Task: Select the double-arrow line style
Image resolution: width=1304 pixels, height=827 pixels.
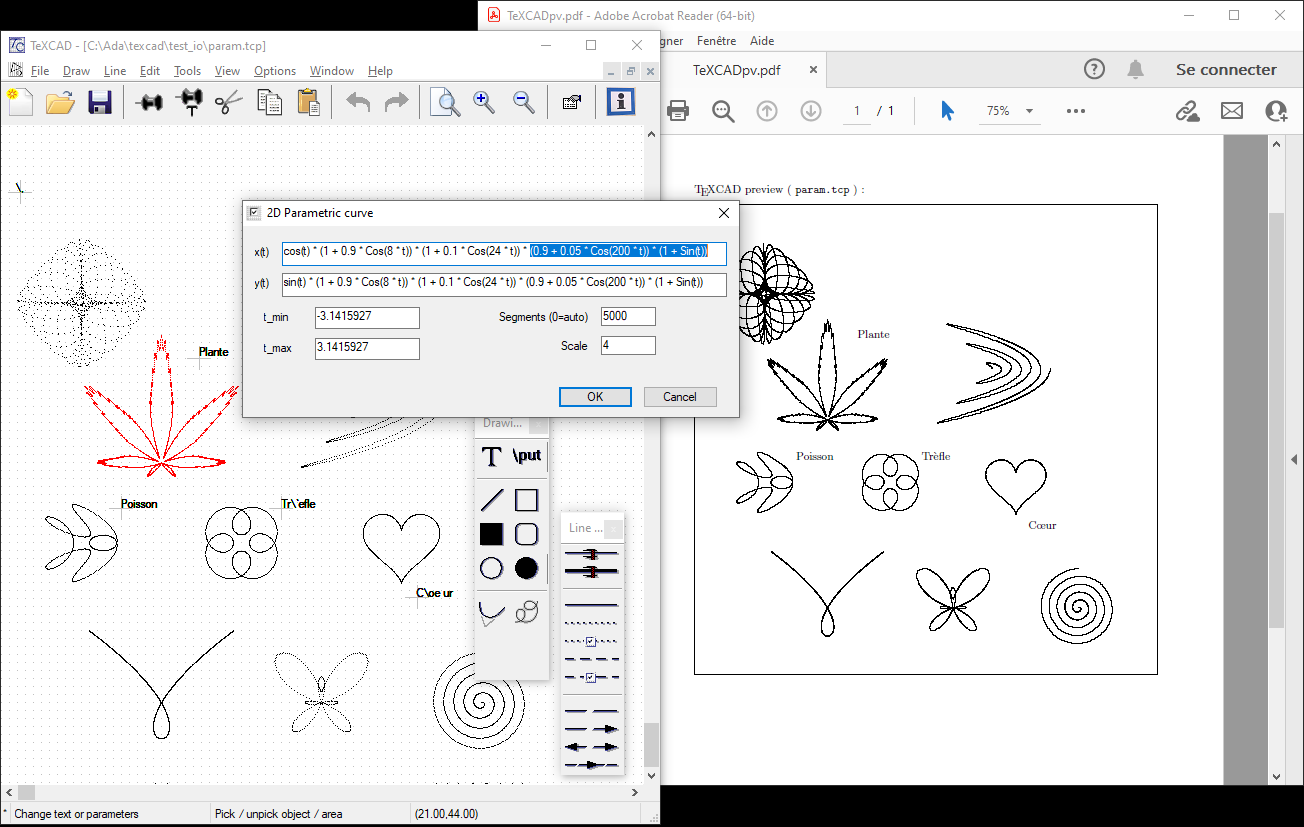Action: [591, 745]
